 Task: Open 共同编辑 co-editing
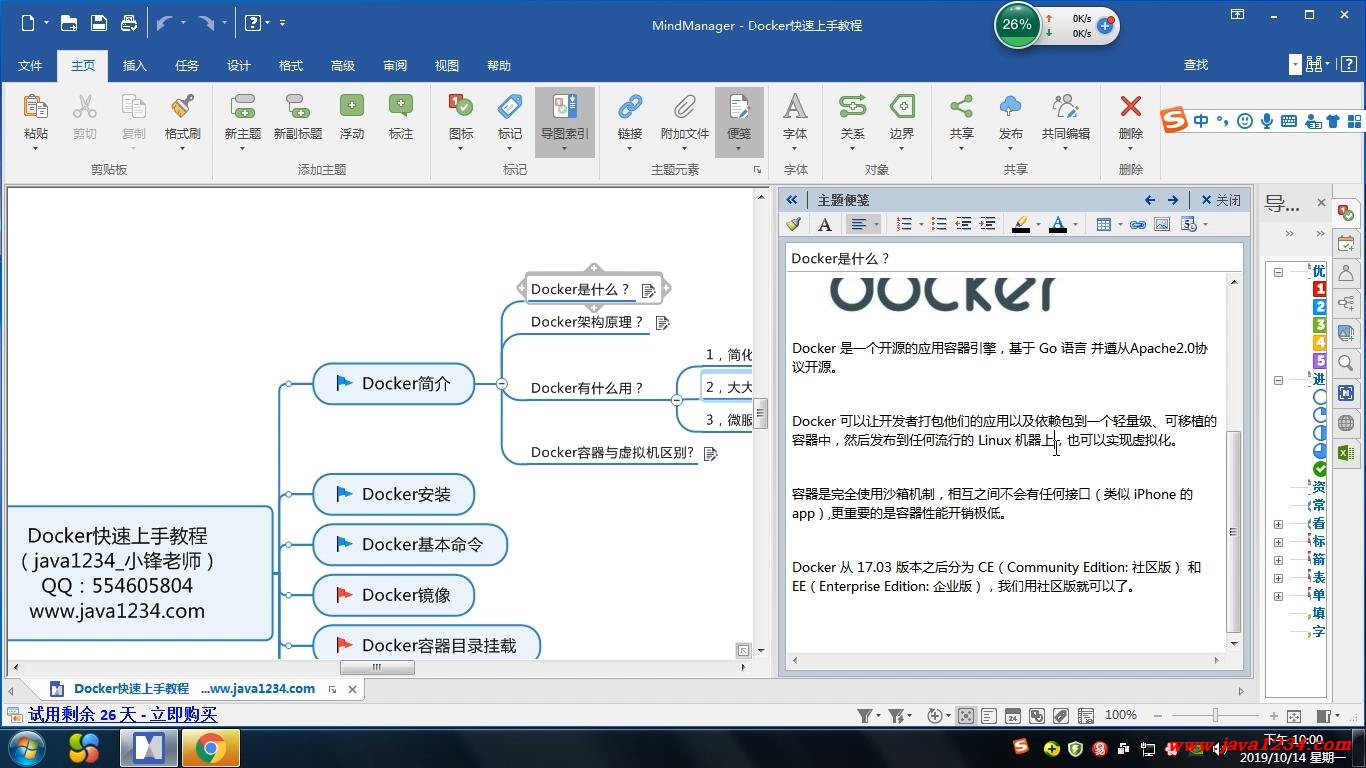coord(1066,106)
